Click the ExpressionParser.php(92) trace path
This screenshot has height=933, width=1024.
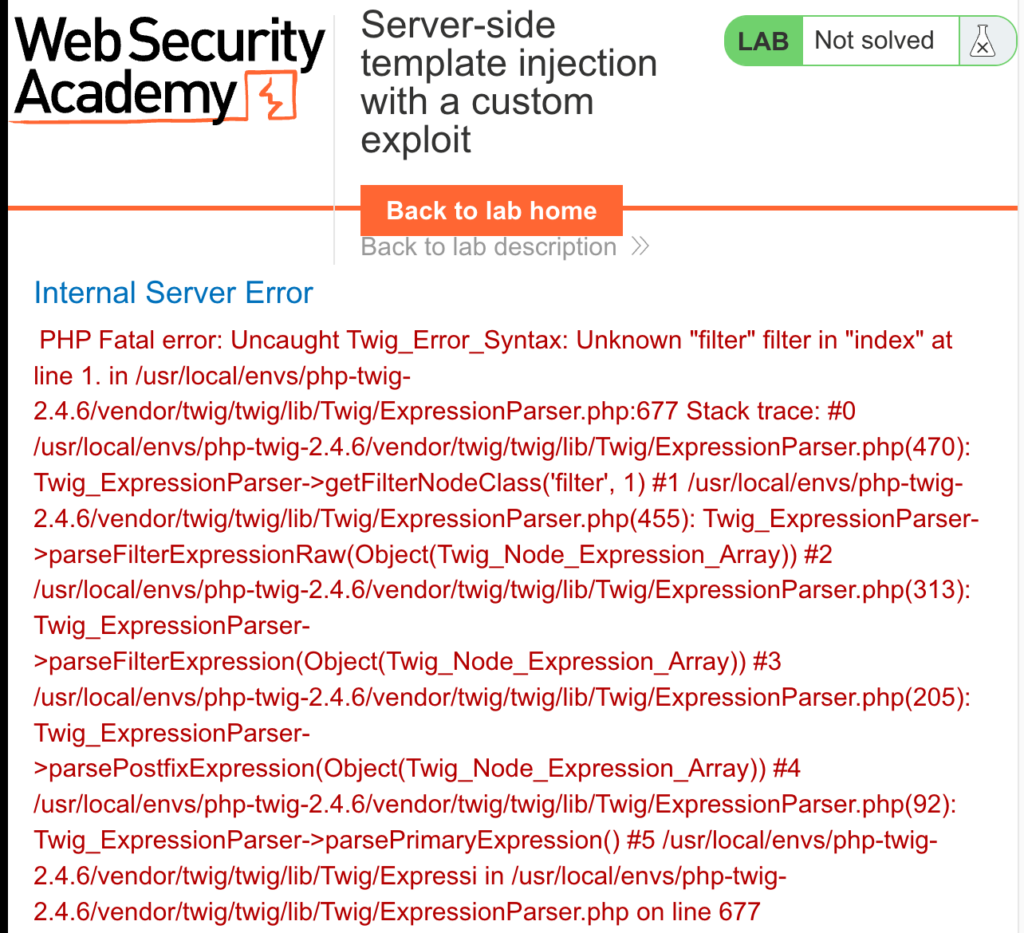tap(495, 804)
